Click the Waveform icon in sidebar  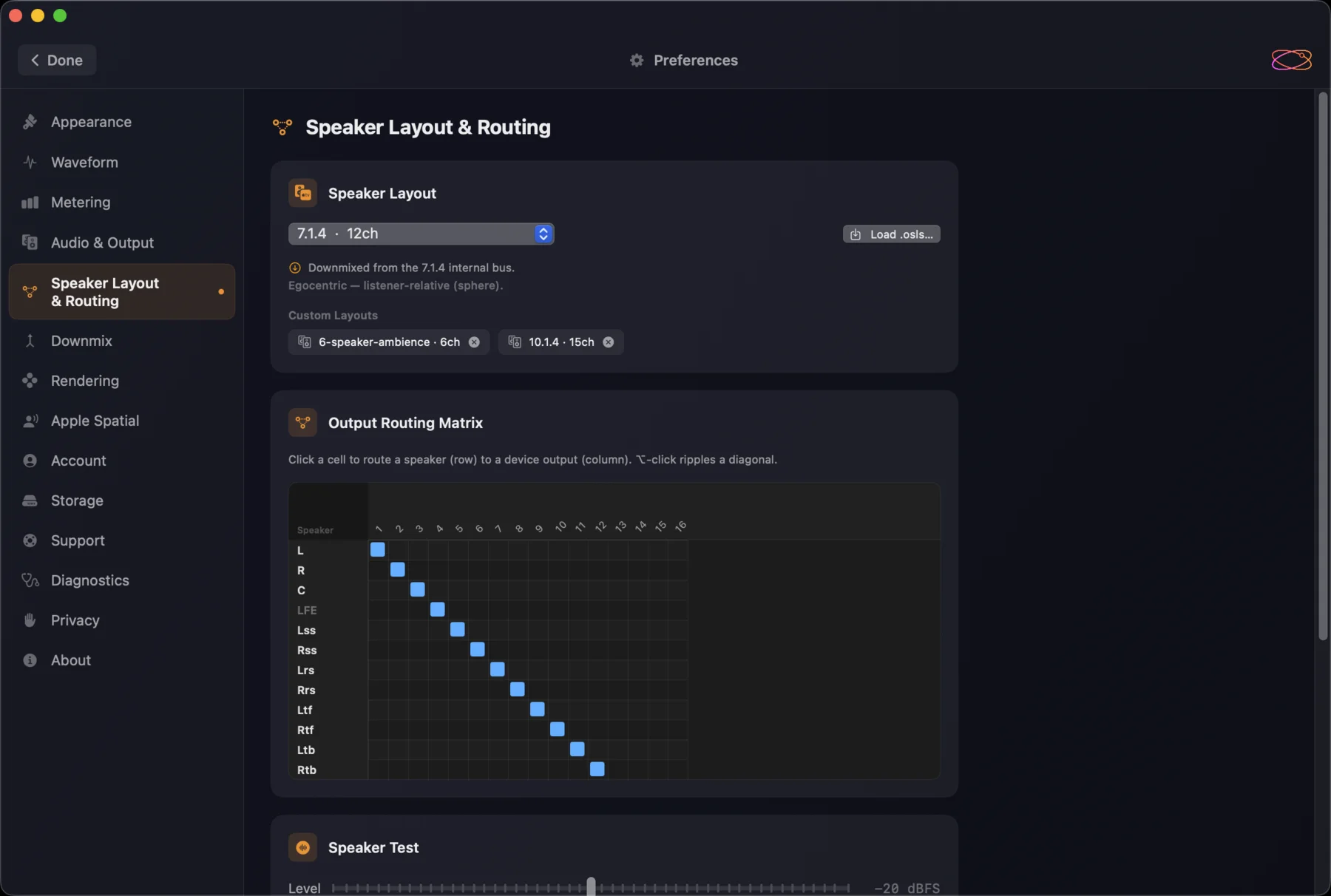pyautogui.click(x=30, y=162)
